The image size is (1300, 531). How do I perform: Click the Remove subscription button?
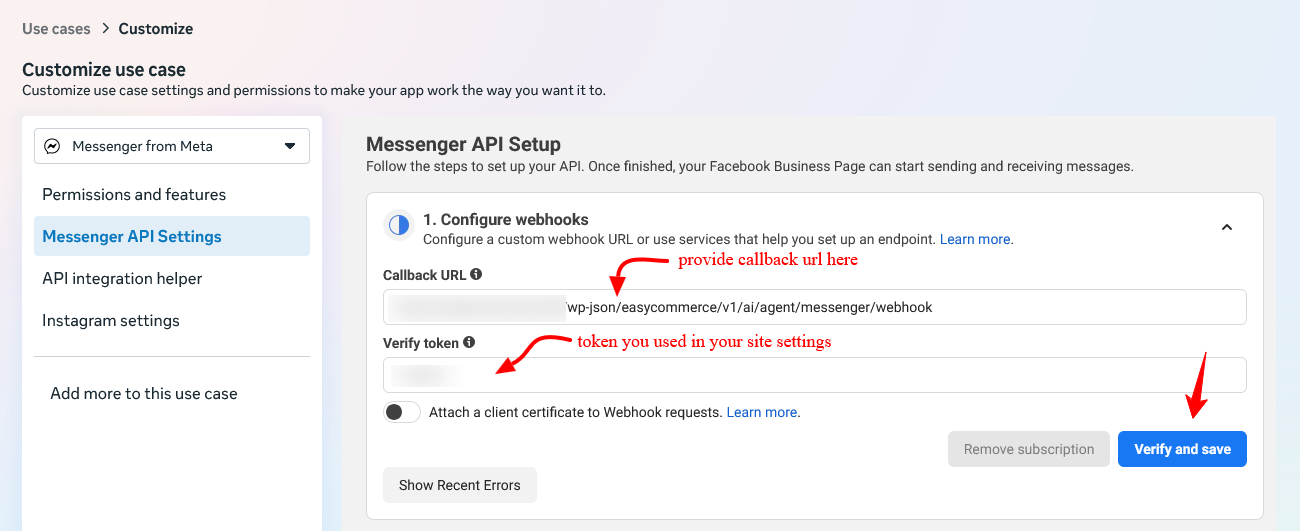[x=1029, y=449]
